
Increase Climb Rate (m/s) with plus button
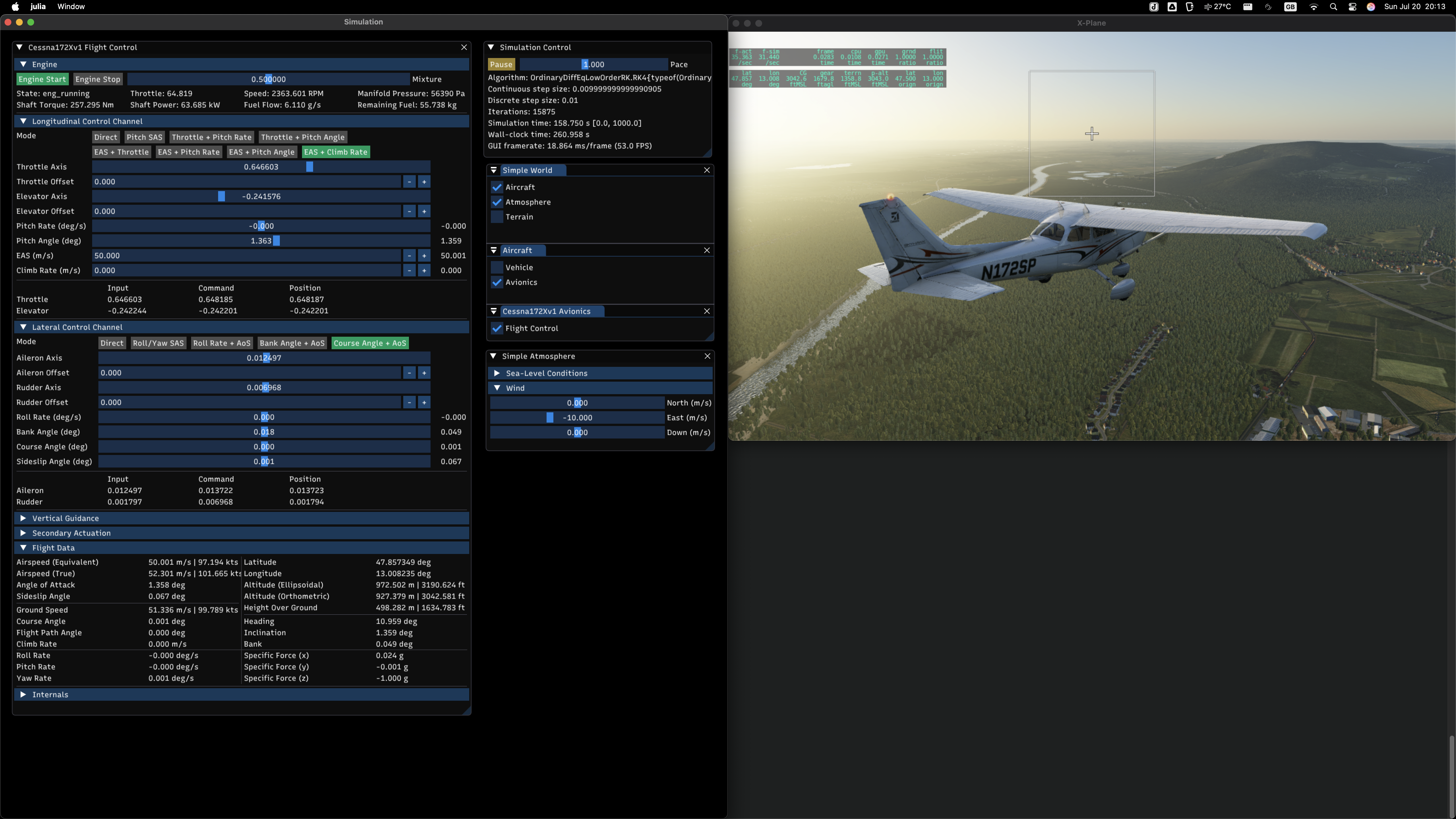tap(424, 270)
